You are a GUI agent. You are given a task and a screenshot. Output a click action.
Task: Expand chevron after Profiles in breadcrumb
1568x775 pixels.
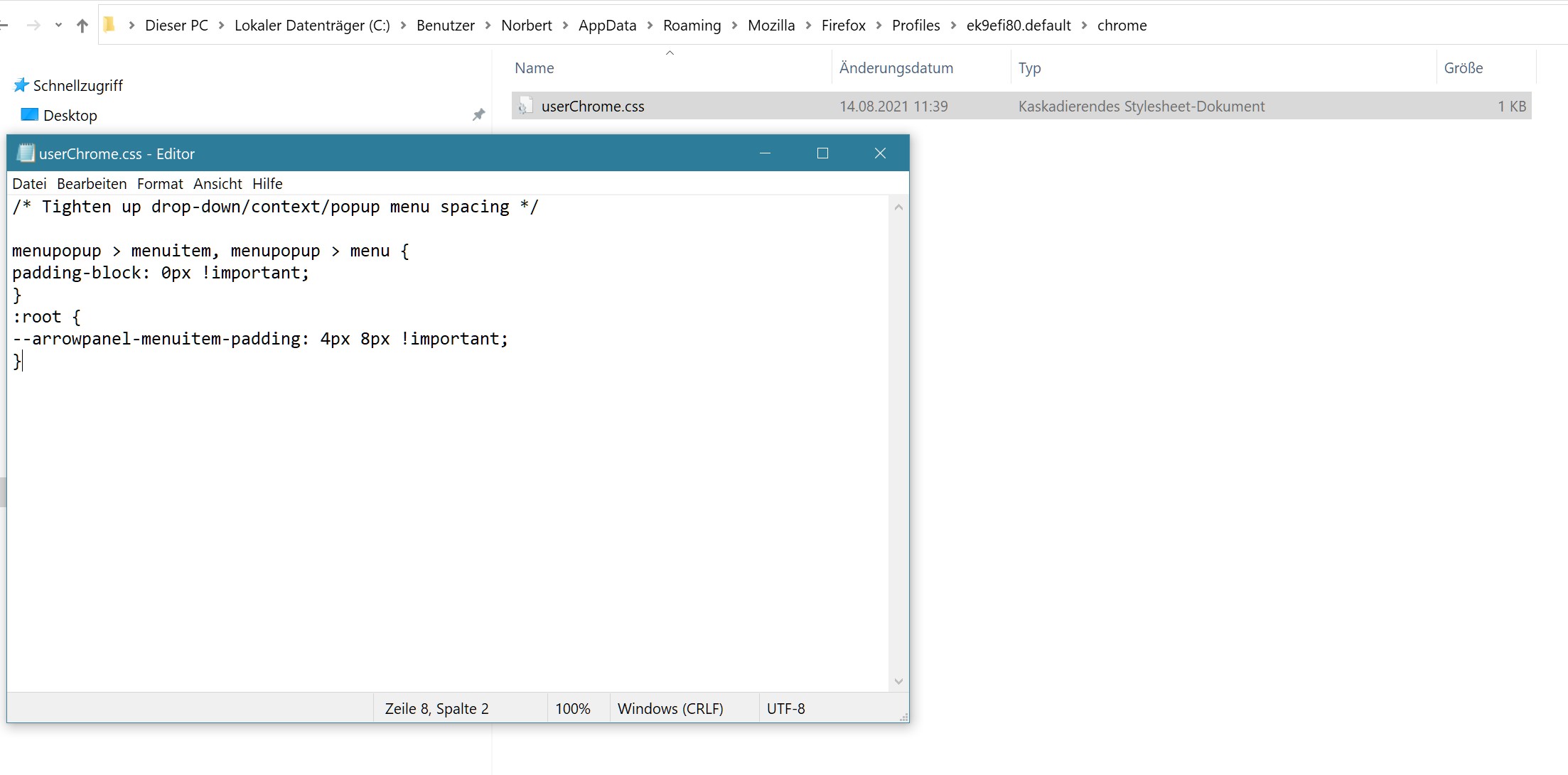(x=953, y=26)
